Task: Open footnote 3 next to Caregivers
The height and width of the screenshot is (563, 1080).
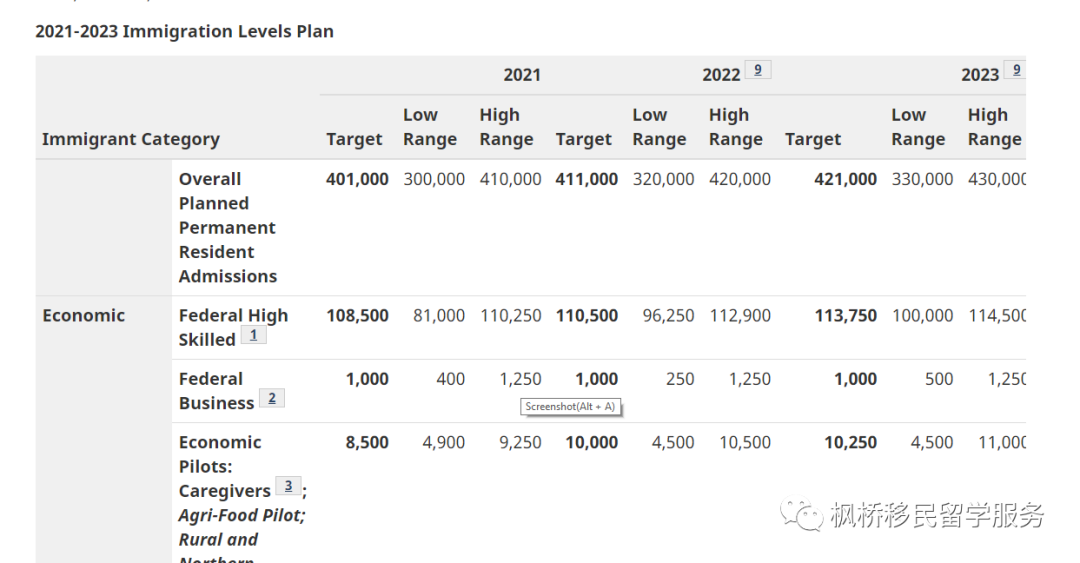Action: point(288,487)
